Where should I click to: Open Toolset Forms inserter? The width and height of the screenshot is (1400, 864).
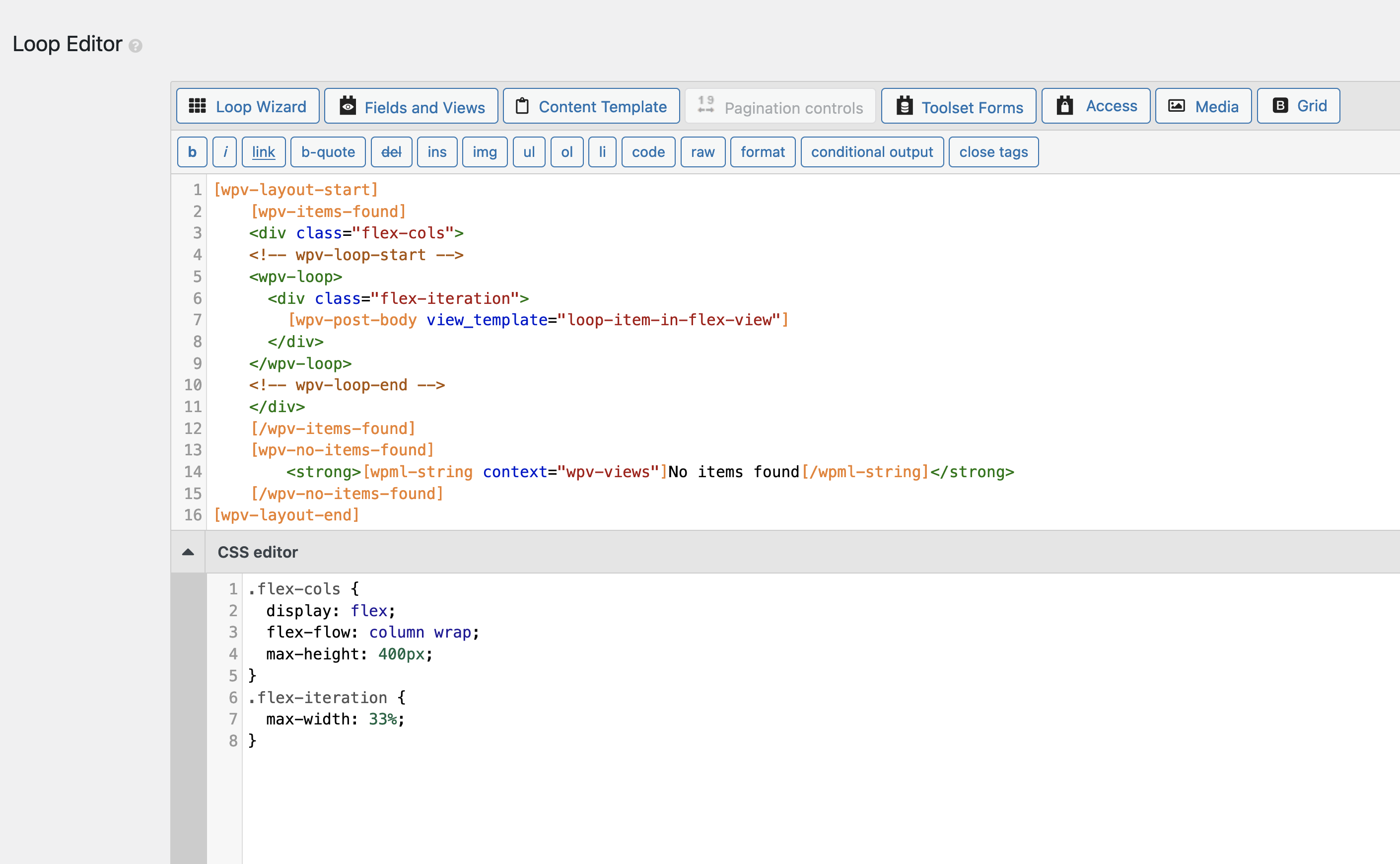959,106
